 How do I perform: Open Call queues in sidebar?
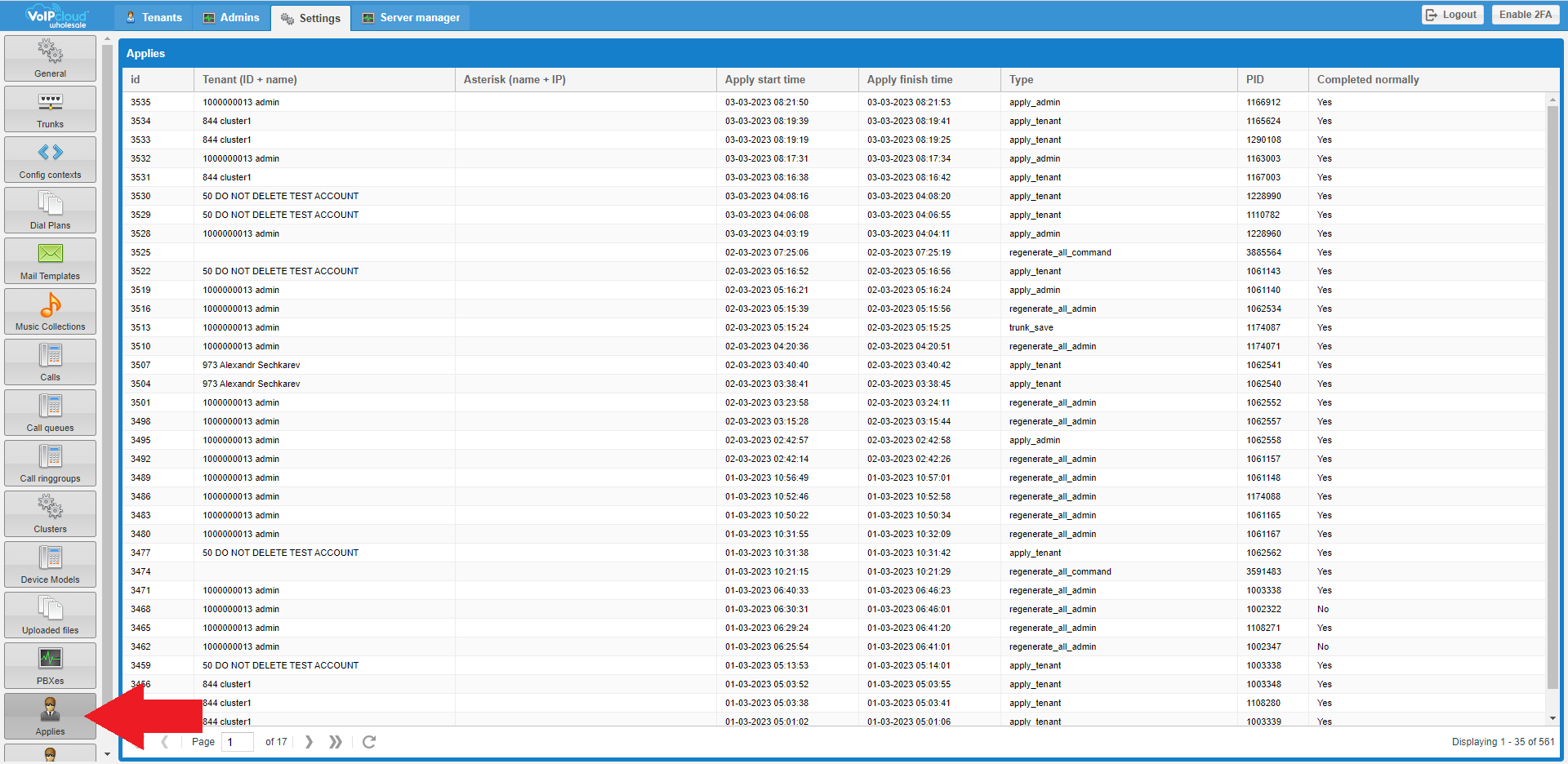point(50,412)
